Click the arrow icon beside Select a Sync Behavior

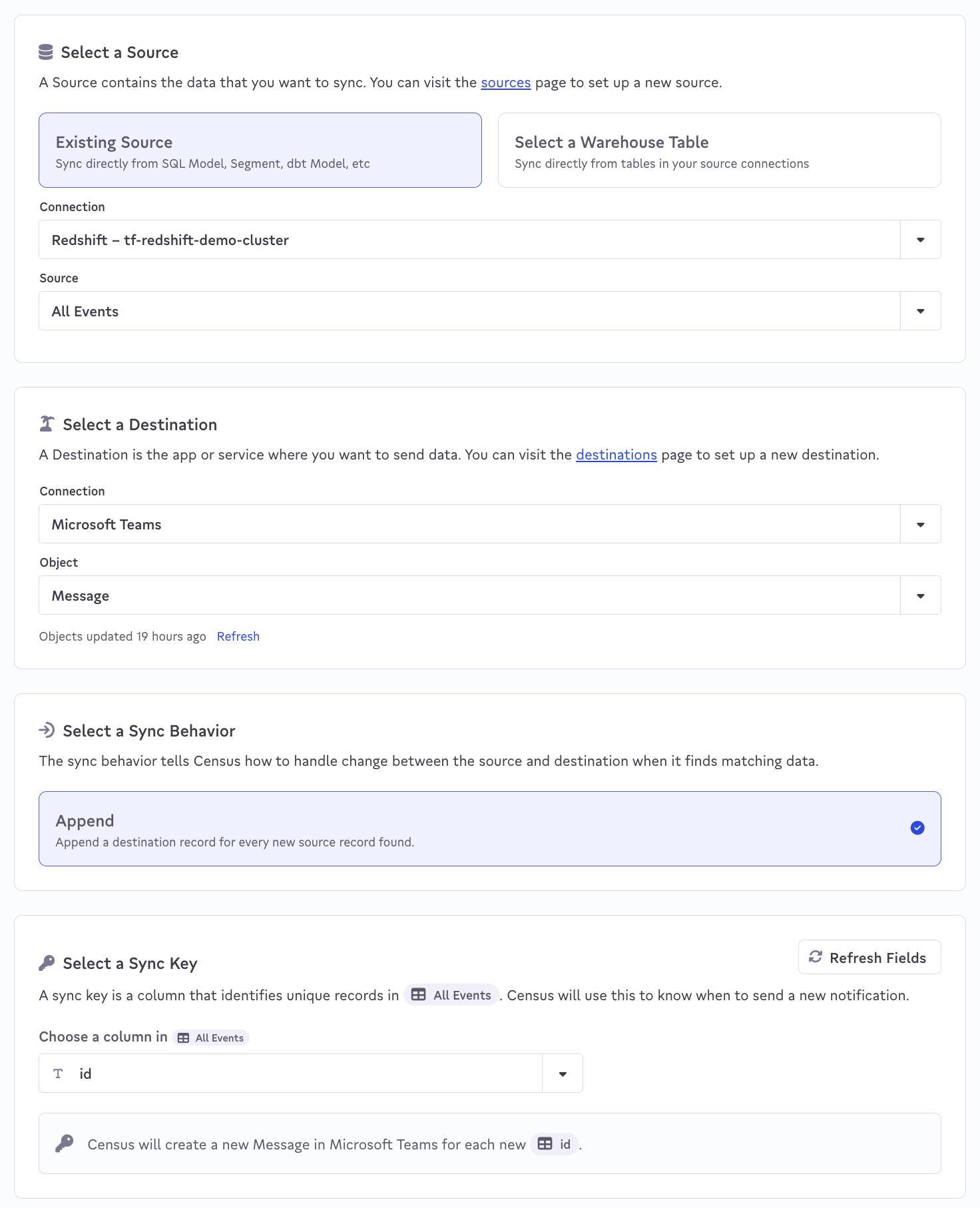(x=47, y=730)
